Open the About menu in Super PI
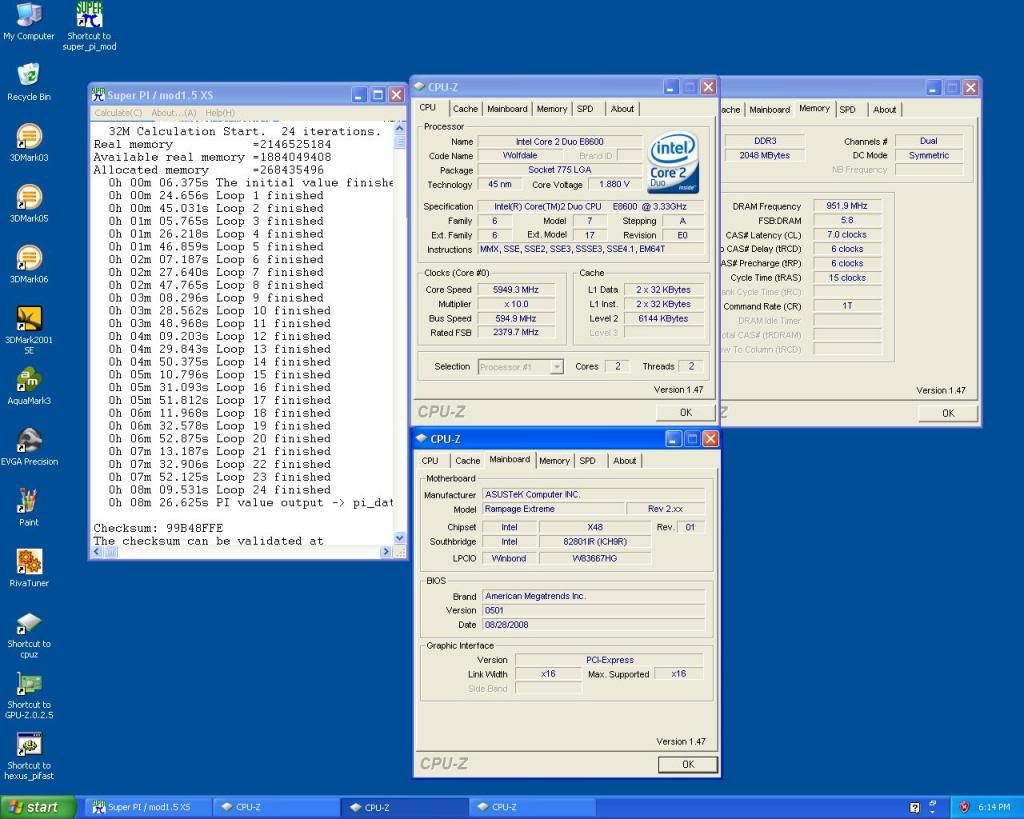The image size is (1024, 819). point(173,113)
